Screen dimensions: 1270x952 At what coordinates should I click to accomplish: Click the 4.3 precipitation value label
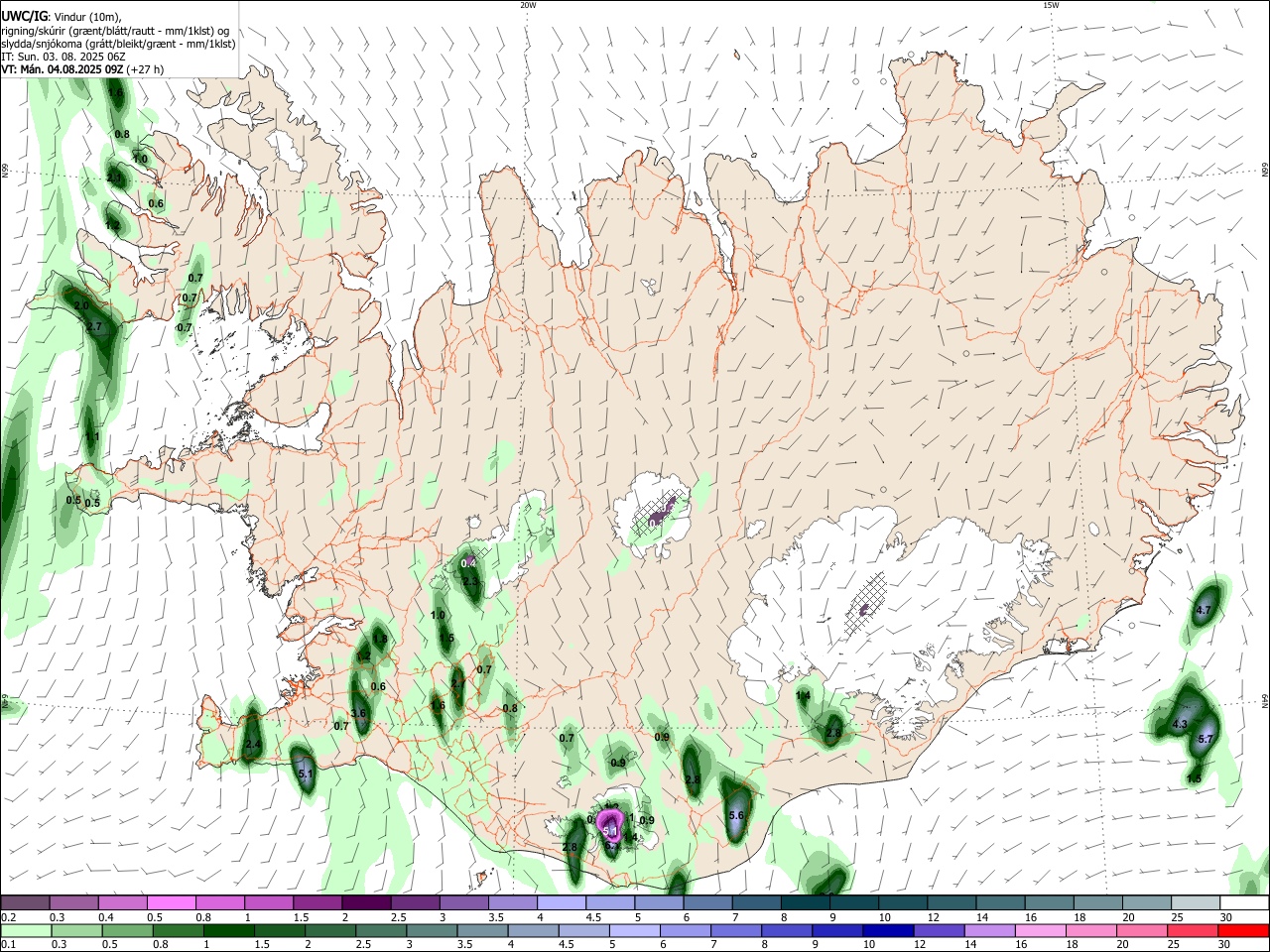[x=1180, y=725]
